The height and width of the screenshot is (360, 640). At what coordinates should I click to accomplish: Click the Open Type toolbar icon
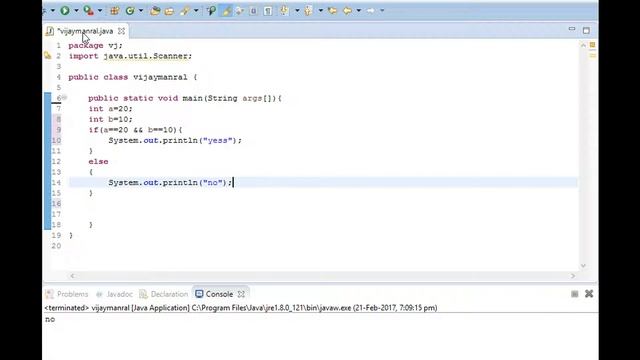click(155, 11)
